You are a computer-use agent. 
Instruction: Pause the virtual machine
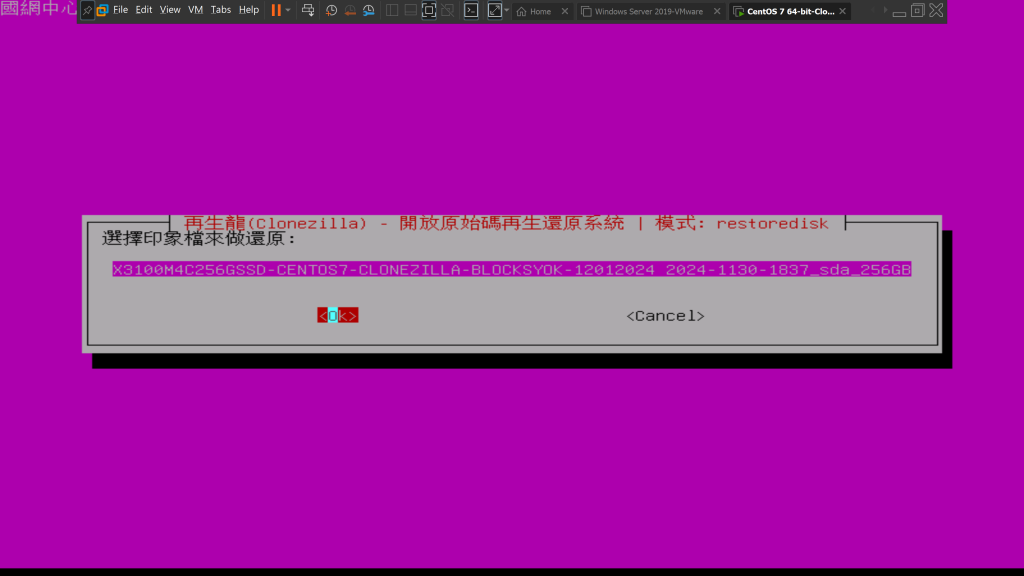point(276,10)
